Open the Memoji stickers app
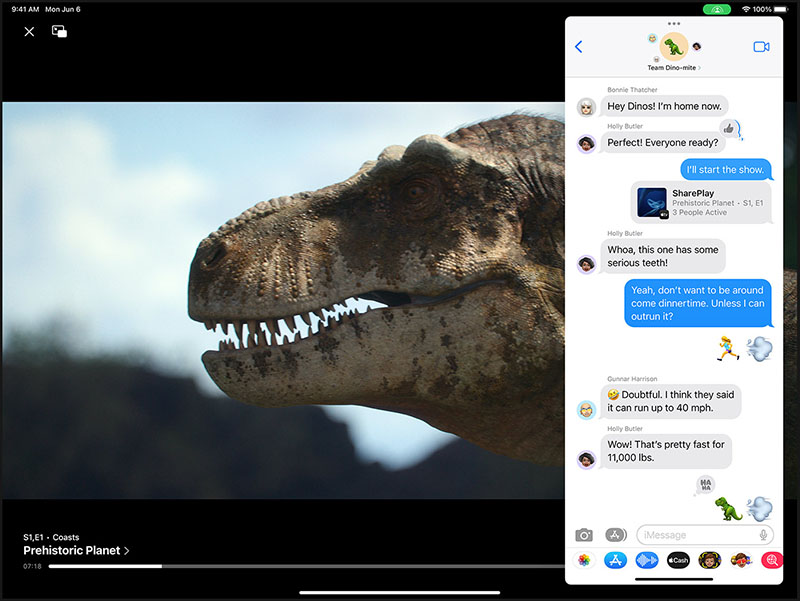800x601 pixels. [709, 560]
